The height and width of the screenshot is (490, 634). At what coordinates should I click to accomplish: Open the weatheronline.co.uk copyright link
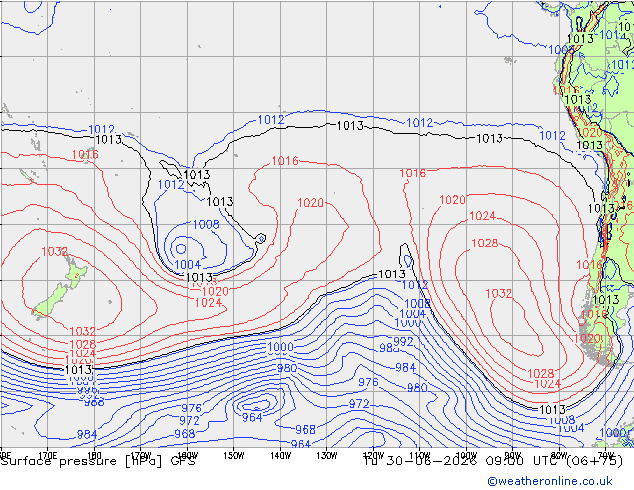pos(550,481)
